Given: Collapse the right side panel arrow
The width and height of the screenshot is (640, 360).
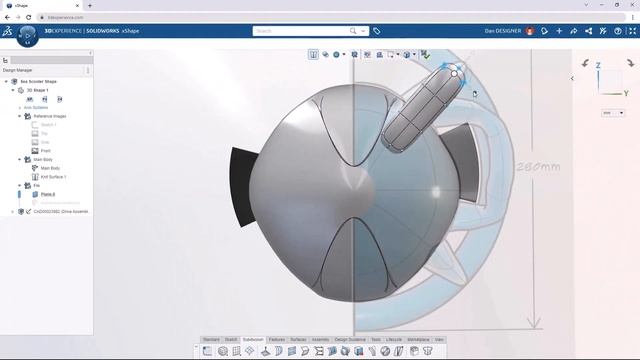Looking at the screenshot, I should 572,78.
